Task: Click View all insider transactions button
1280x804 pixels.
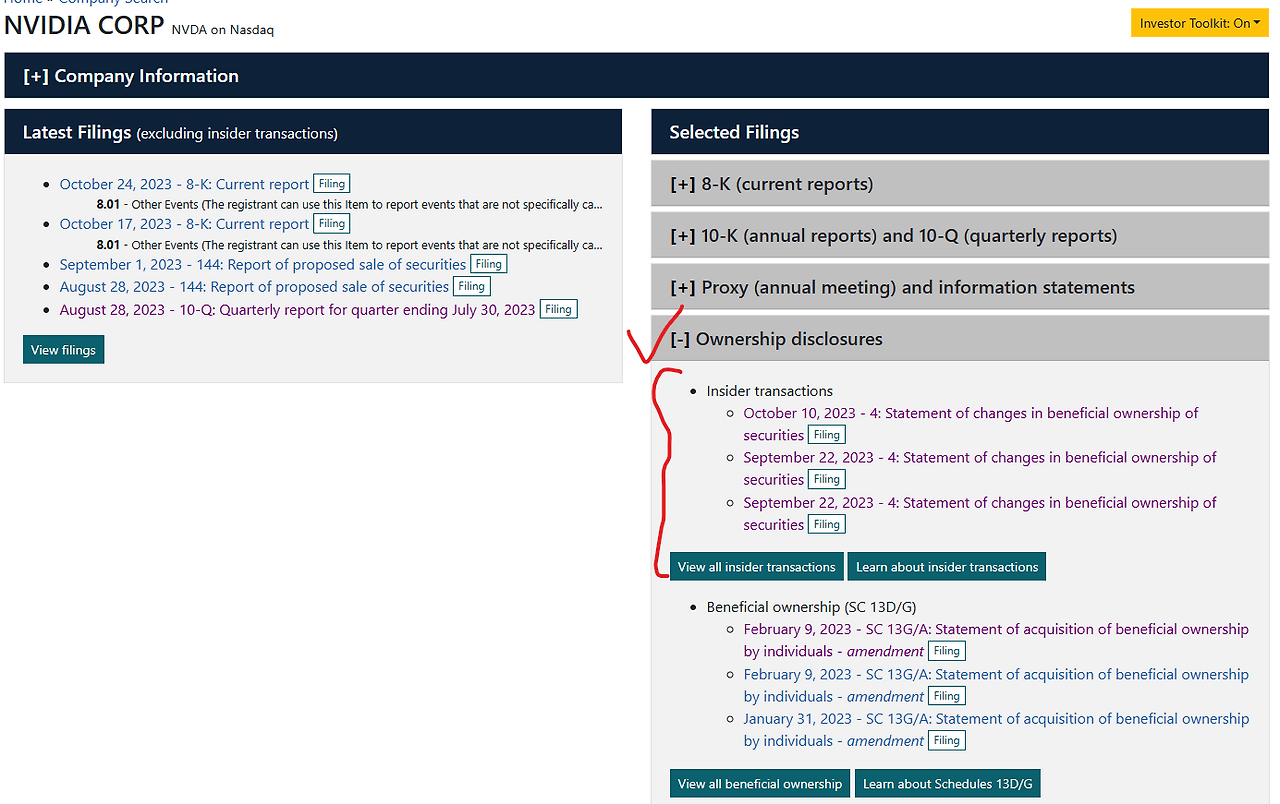Action: click(x=756, y=567)
